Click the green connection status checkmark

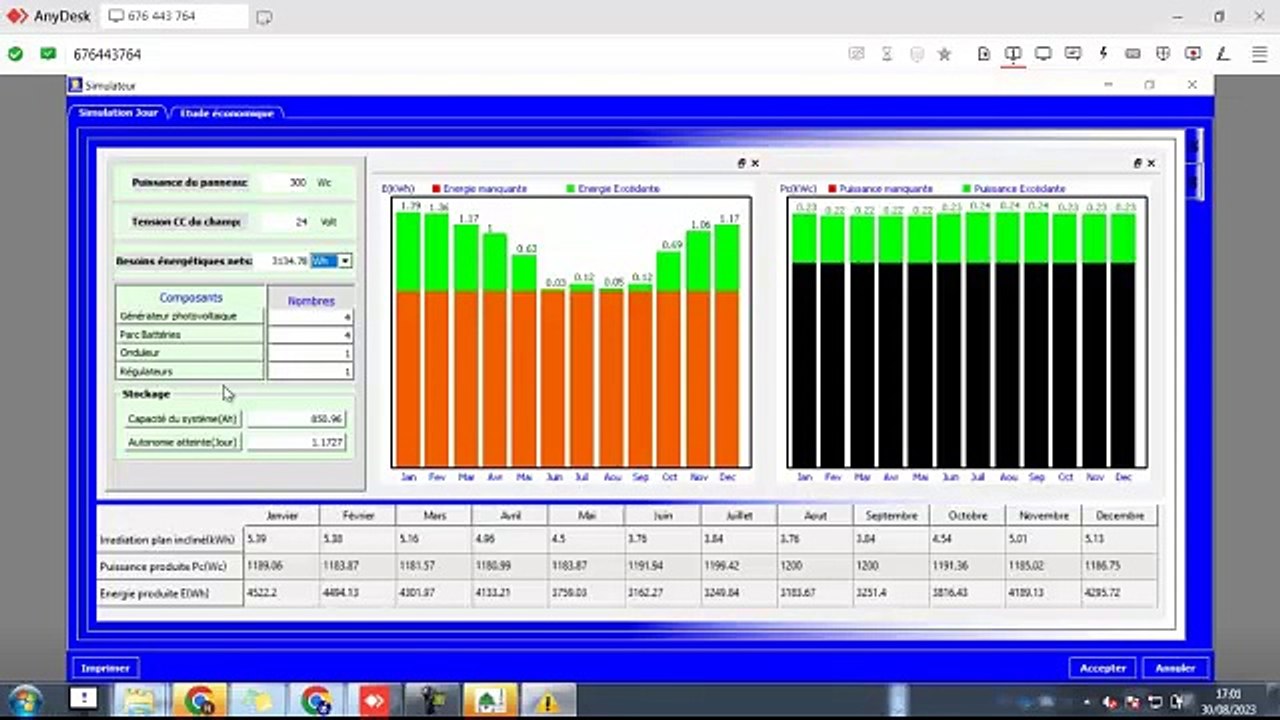pyautogui.click(x=15, y=54)
